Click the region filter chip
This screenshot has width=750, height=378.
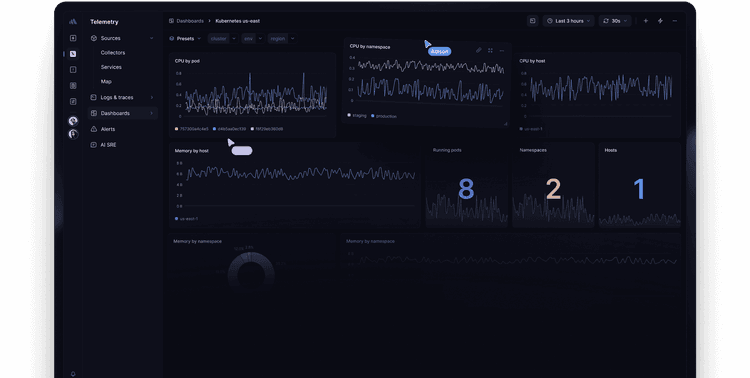point(277,39)
